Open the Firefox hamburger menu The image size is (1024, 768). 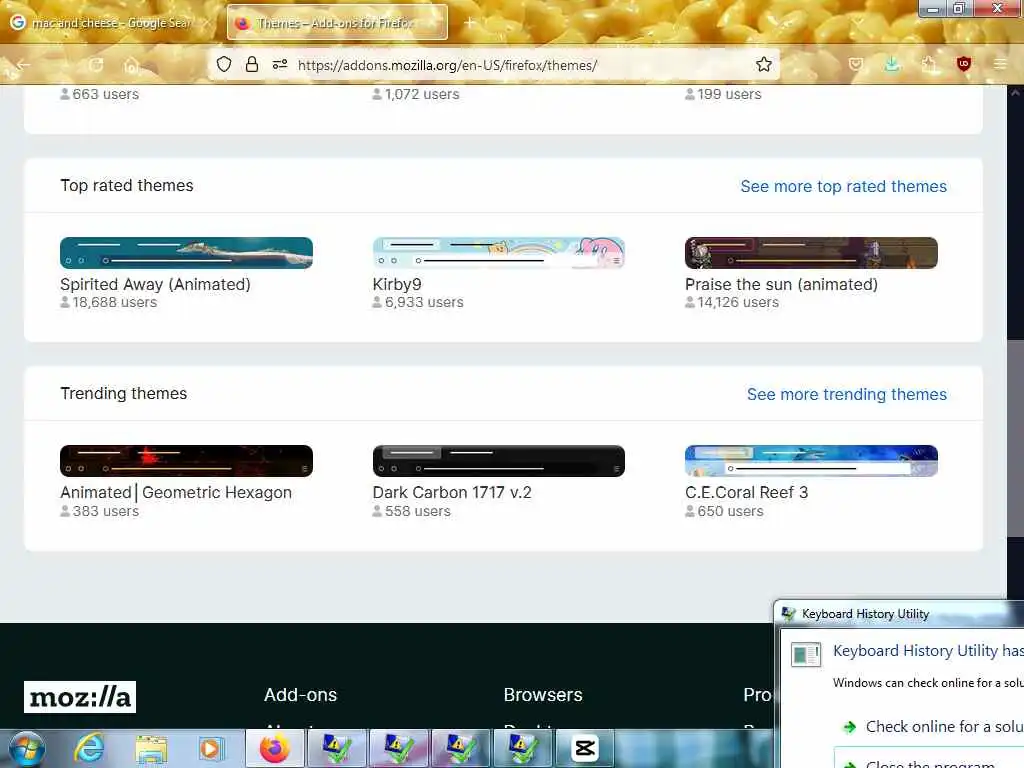pyautogui.click(x=1000, y=64)
